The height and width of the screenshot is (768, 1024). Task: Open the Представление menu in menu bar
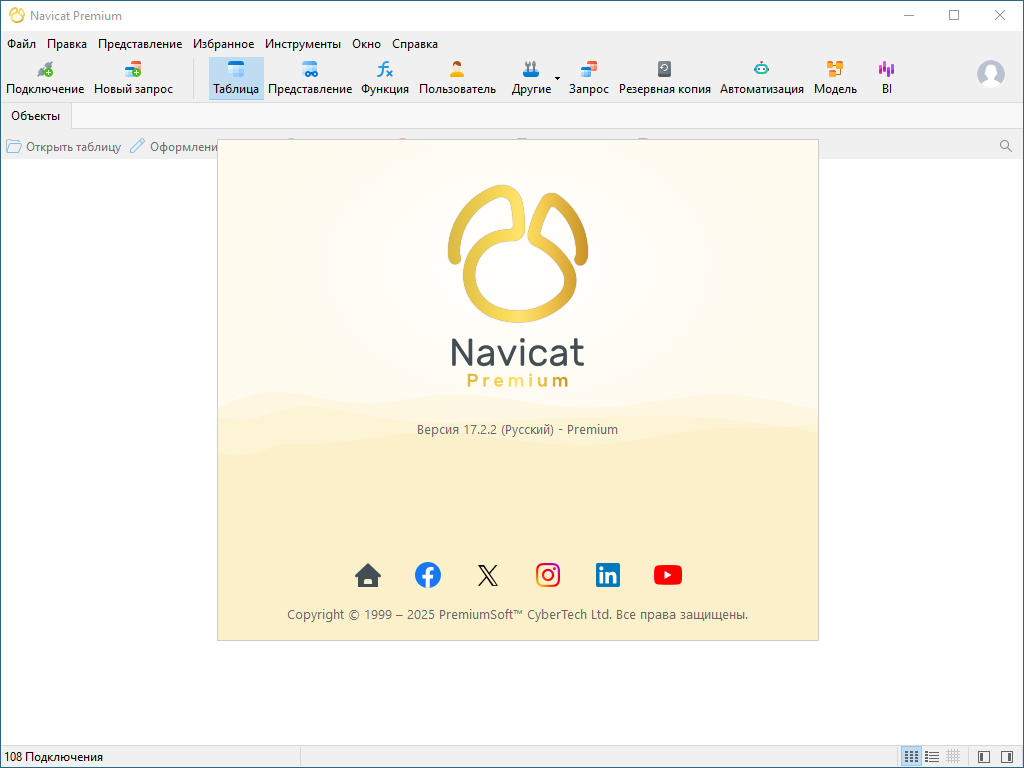(140, 44)
